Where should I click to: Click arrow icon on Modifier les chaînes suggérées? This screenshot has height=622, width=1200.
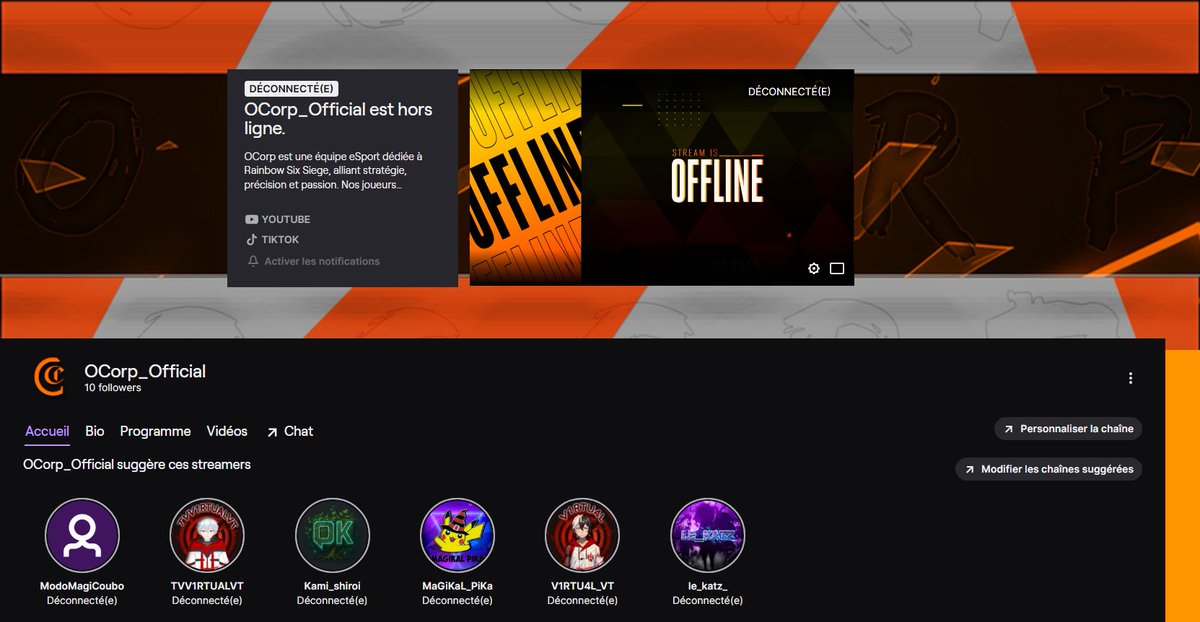coord(969,469)
